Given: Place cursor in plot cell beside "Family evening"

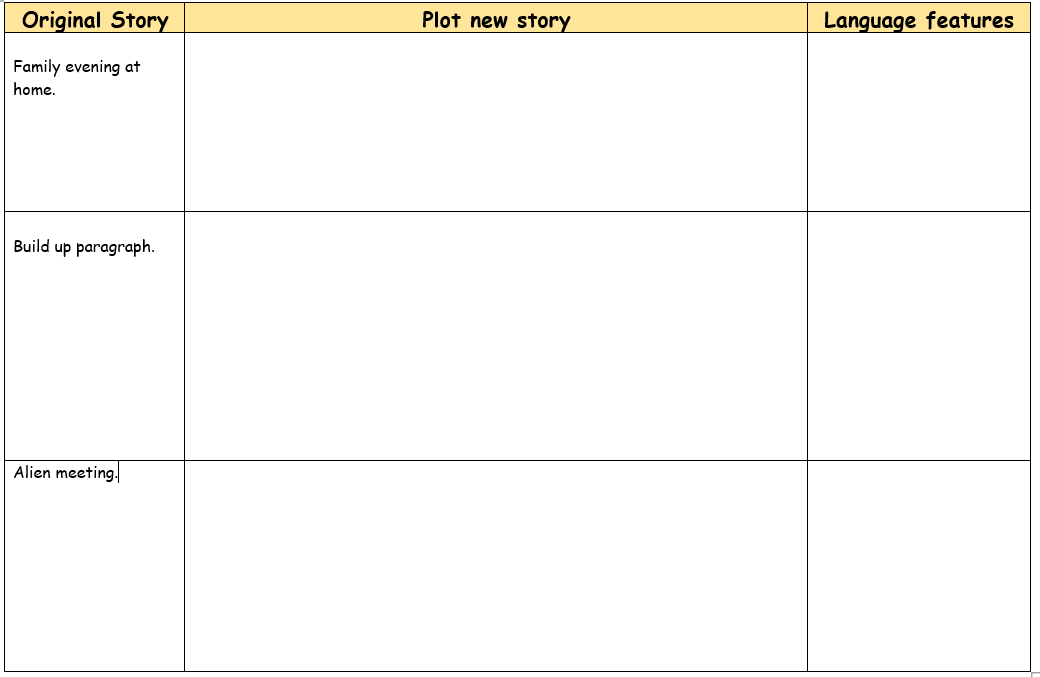Looking at the screenshot, I should click(x=495, y=122).
